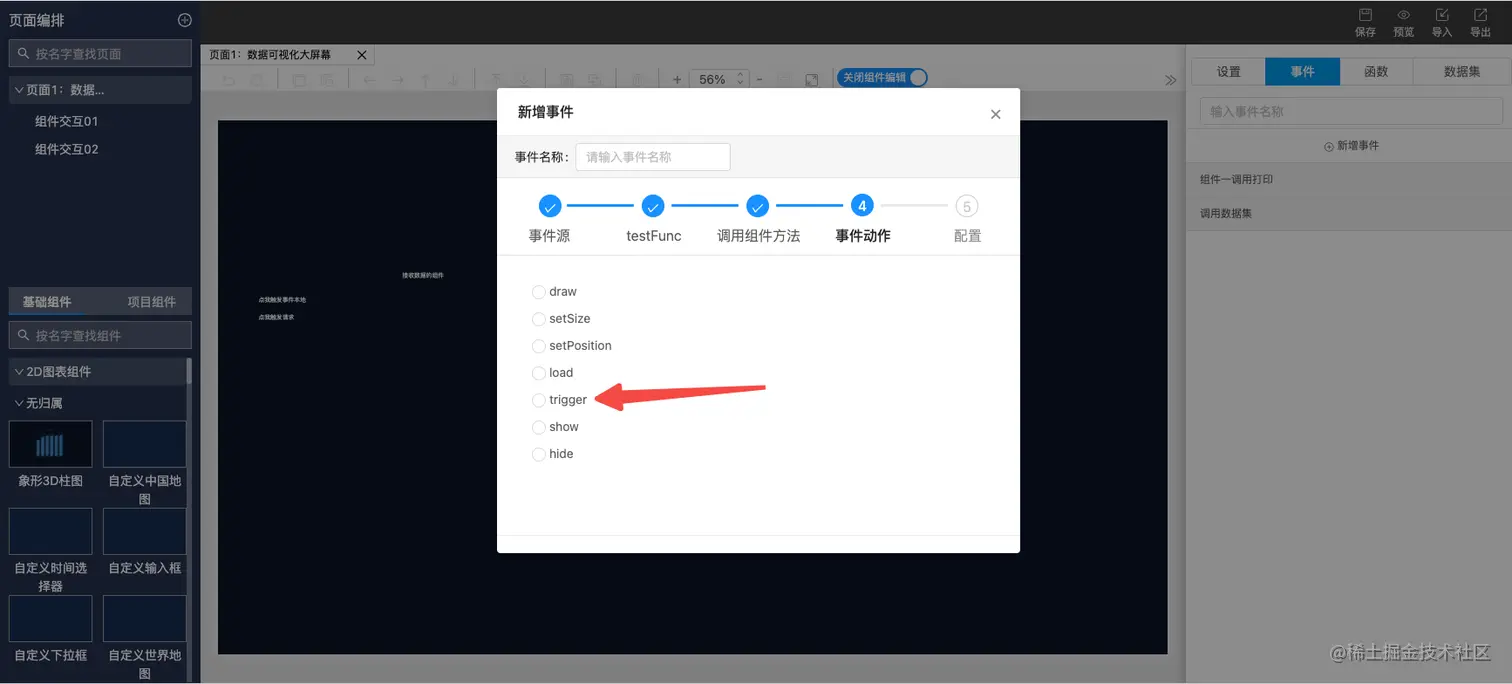Select the load radio option
Screen dimensions: 1512x684
[539, 373]
